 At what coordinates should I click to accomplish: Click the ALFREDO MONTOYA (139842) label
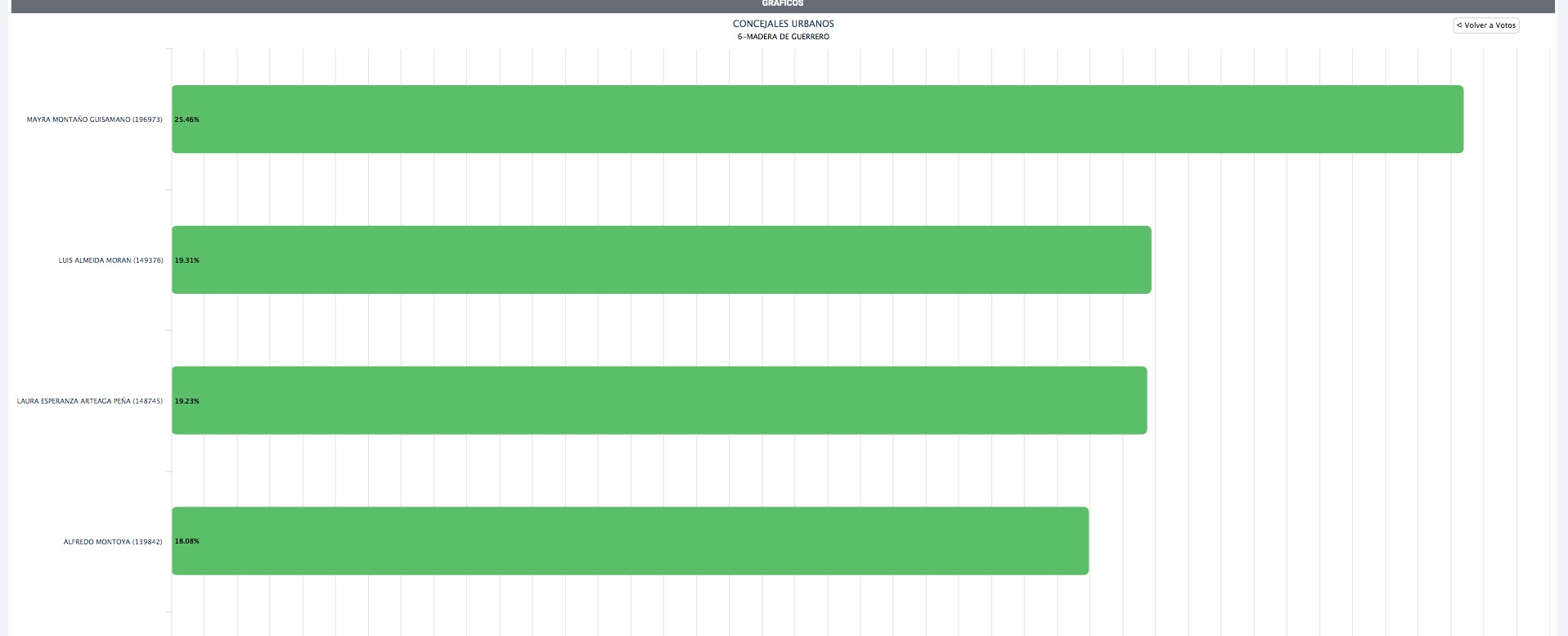click(113, 542)
